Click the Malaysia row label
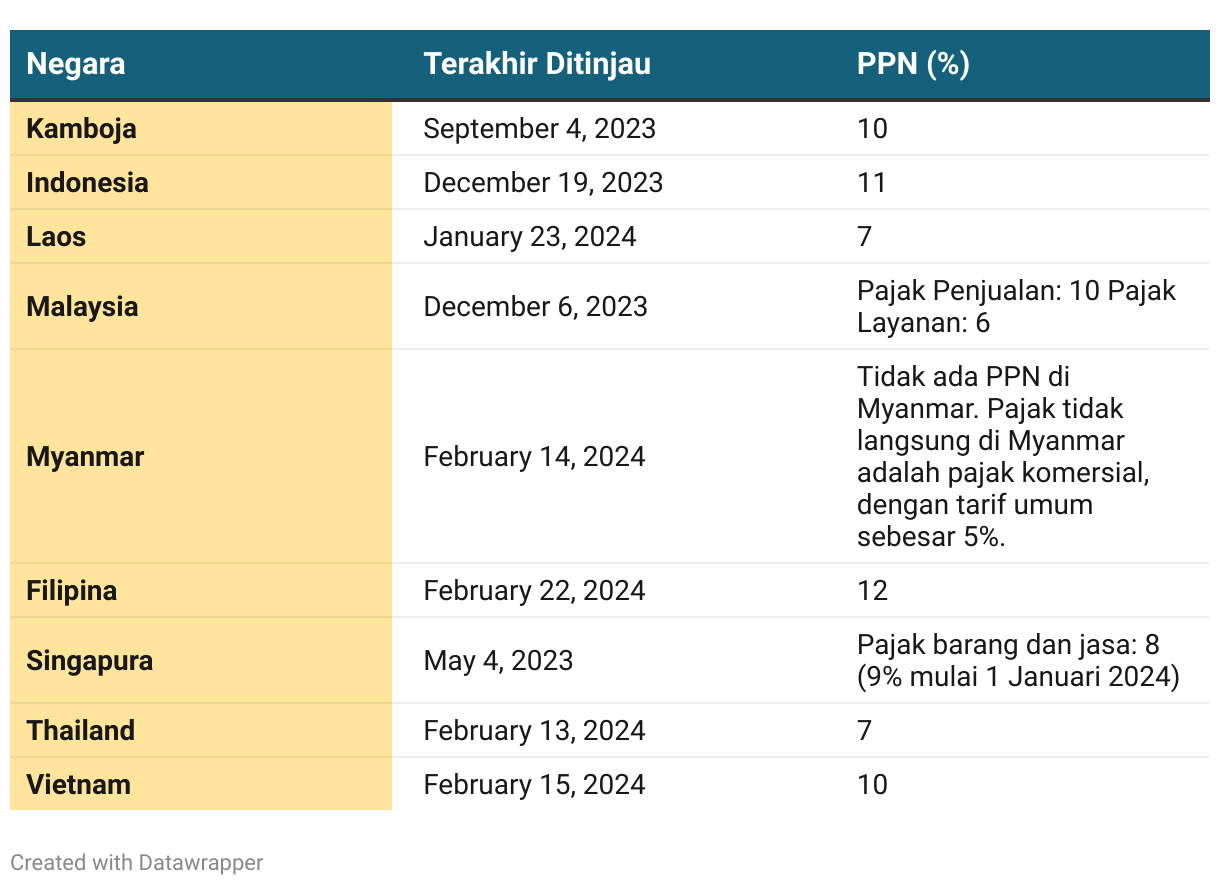The width and height of the screenshot is (1220, 886). pos(82,306)
